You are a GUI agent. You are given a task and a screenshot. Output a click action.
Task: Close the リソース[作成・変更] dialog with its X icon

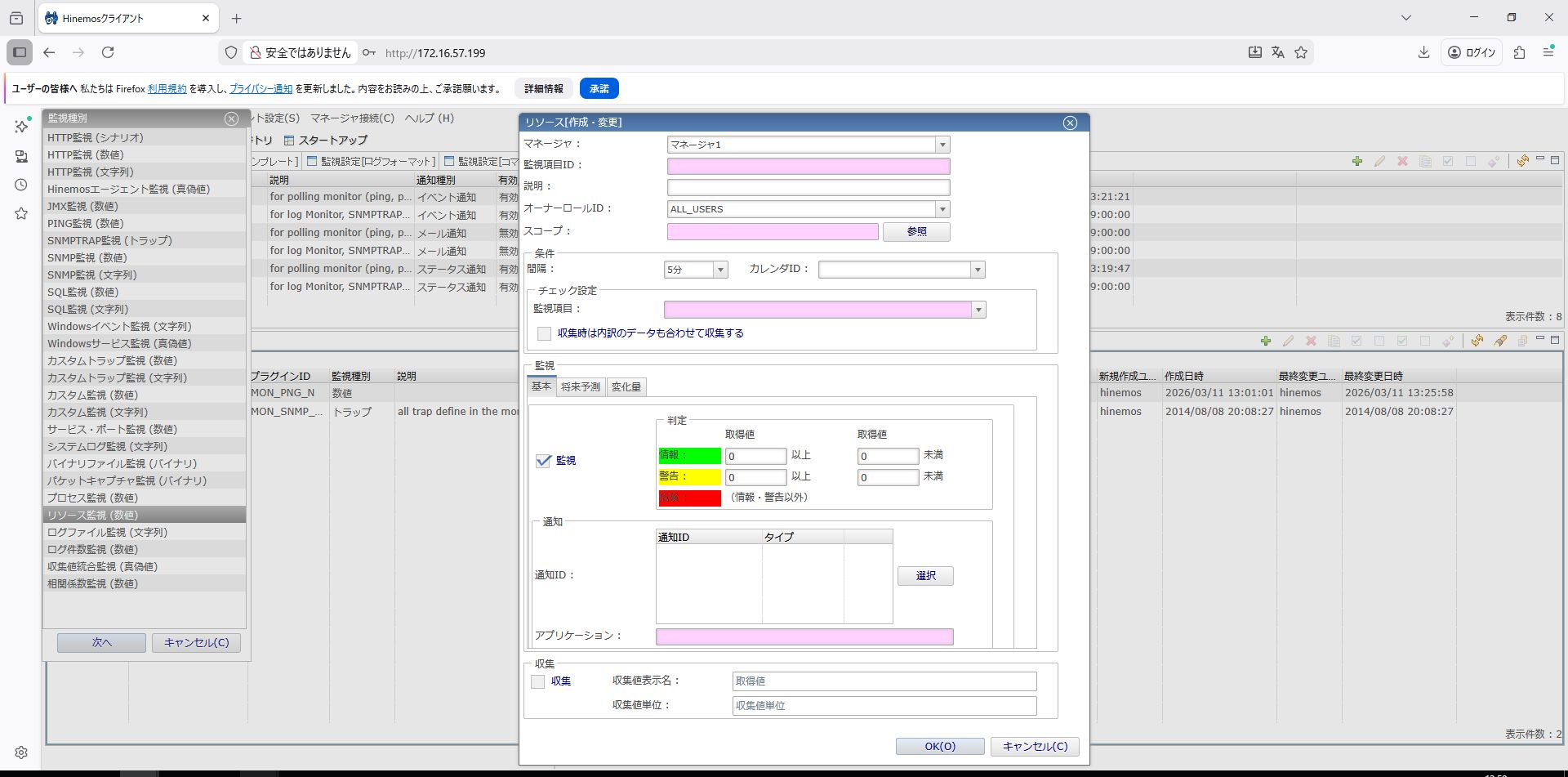tap(1070, 123)
